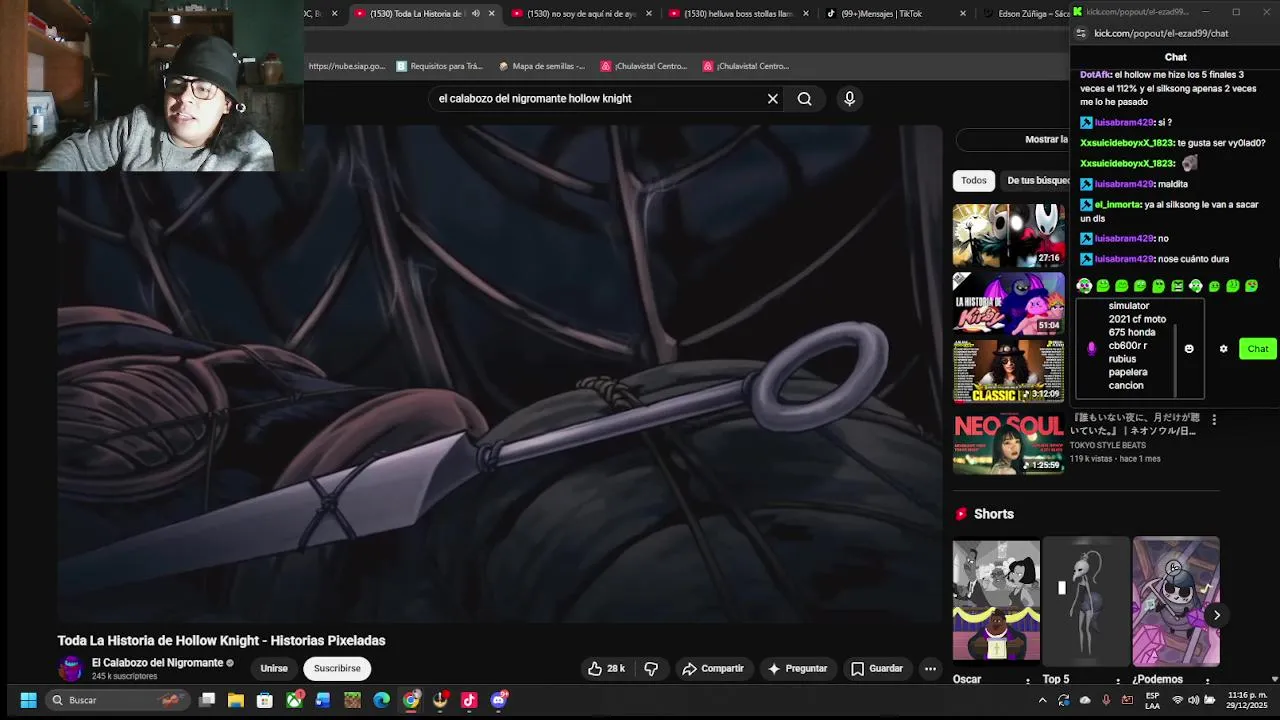Switch to no soy de aquí tab
This screenshot has height=720, width=1280.
click(582, 14)
